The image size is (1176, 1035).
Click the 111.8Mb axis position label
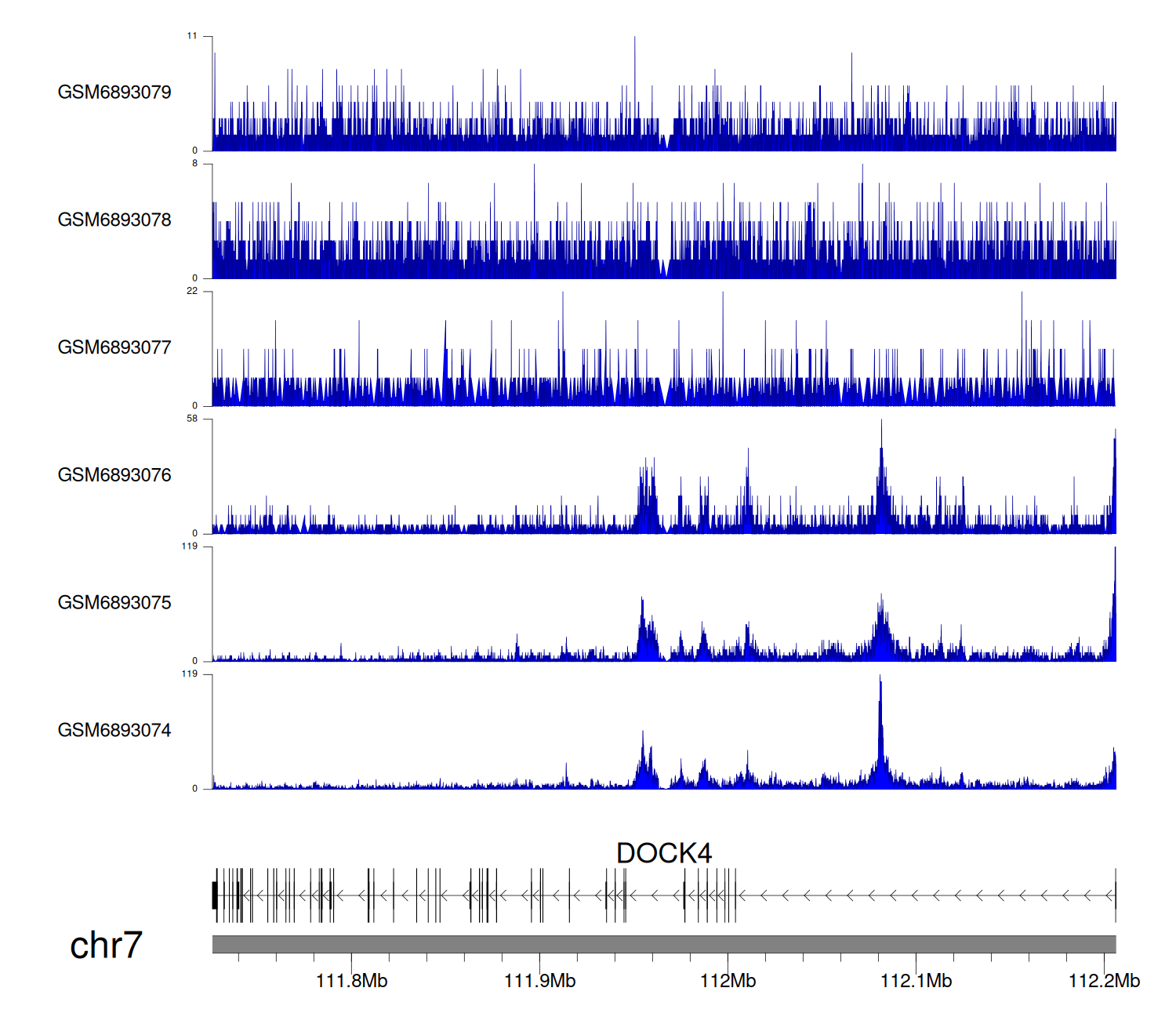click(x=351, y=981)
